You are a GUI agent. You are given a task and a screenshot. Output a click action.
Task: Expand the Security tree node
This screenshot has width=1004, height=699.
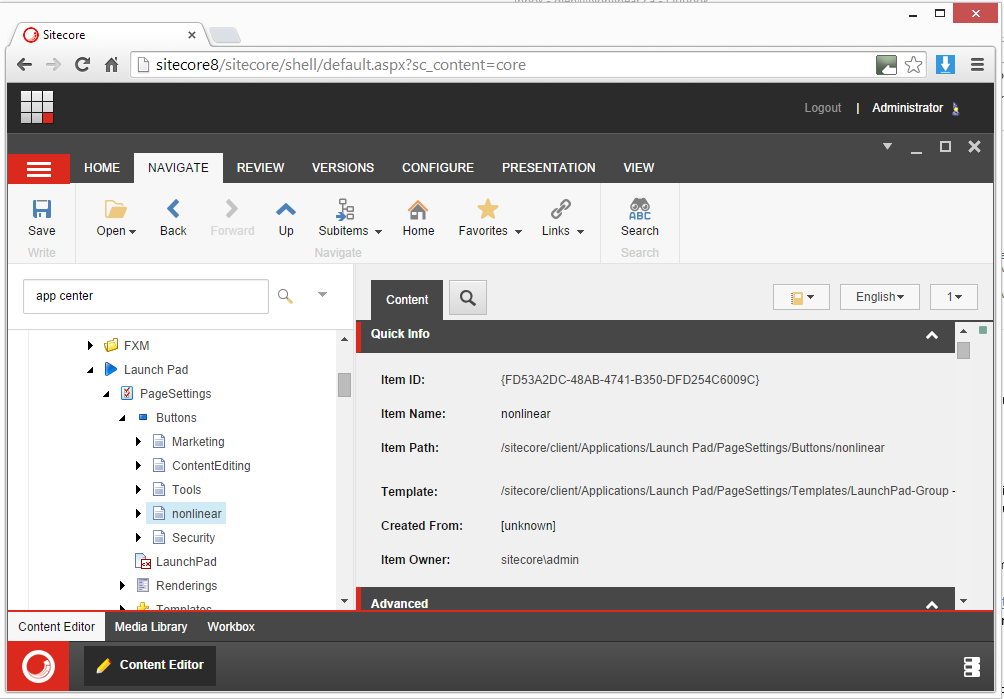(138, 538)
